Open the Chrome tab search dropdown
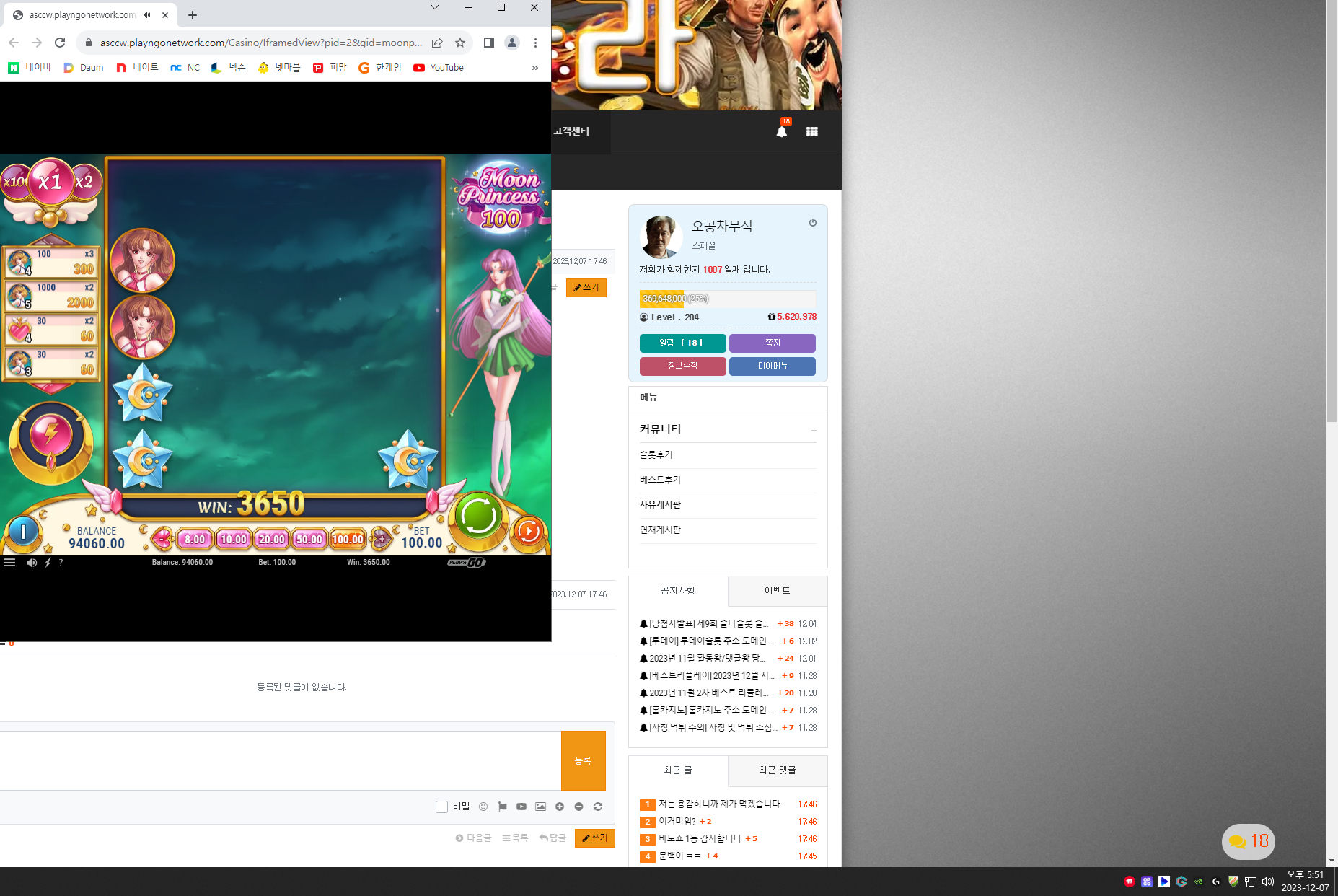1338x896 pixels. (434, 8)
